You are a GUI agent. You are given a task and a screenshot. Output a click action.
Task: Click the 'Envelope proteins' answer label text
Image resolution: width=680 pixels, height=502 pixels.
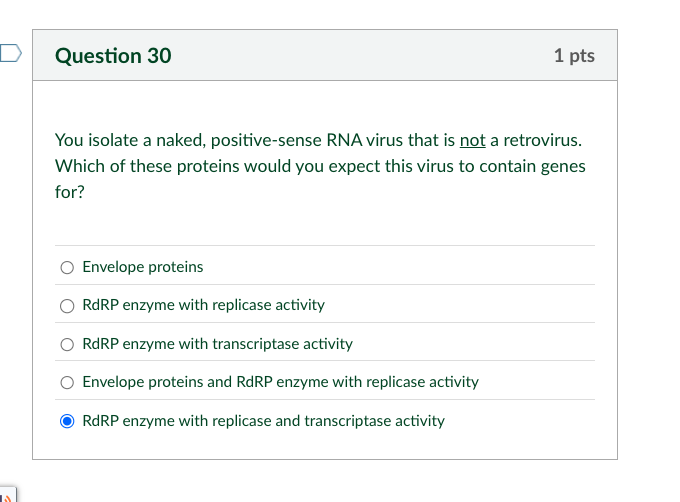[143, 267]
